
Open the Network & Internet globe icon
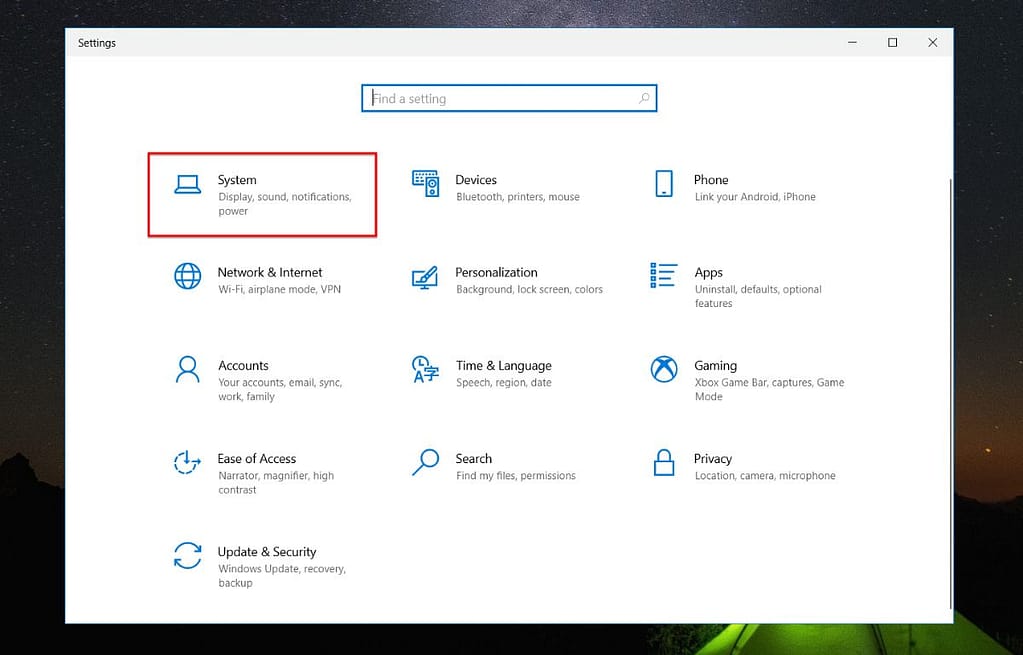(187, 276)
